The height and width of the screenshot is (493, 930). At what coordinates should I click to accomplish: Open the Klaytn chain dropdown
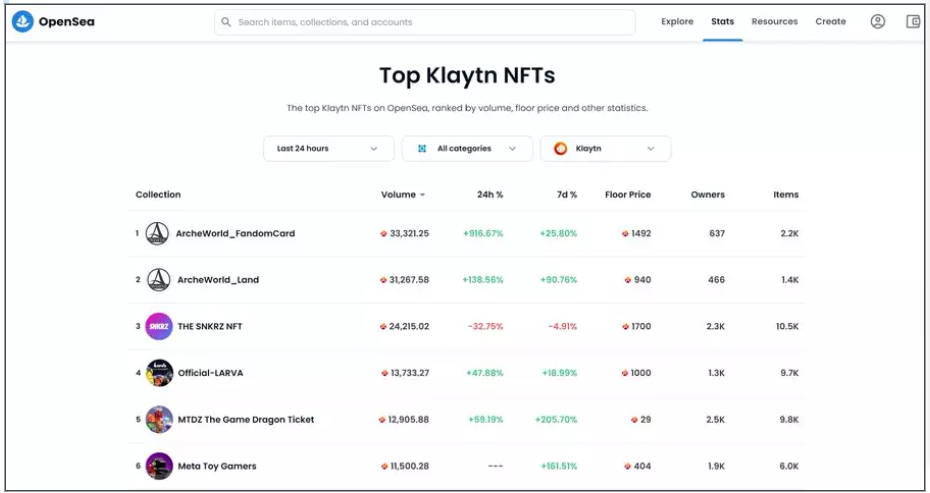(x=606, y=148)
